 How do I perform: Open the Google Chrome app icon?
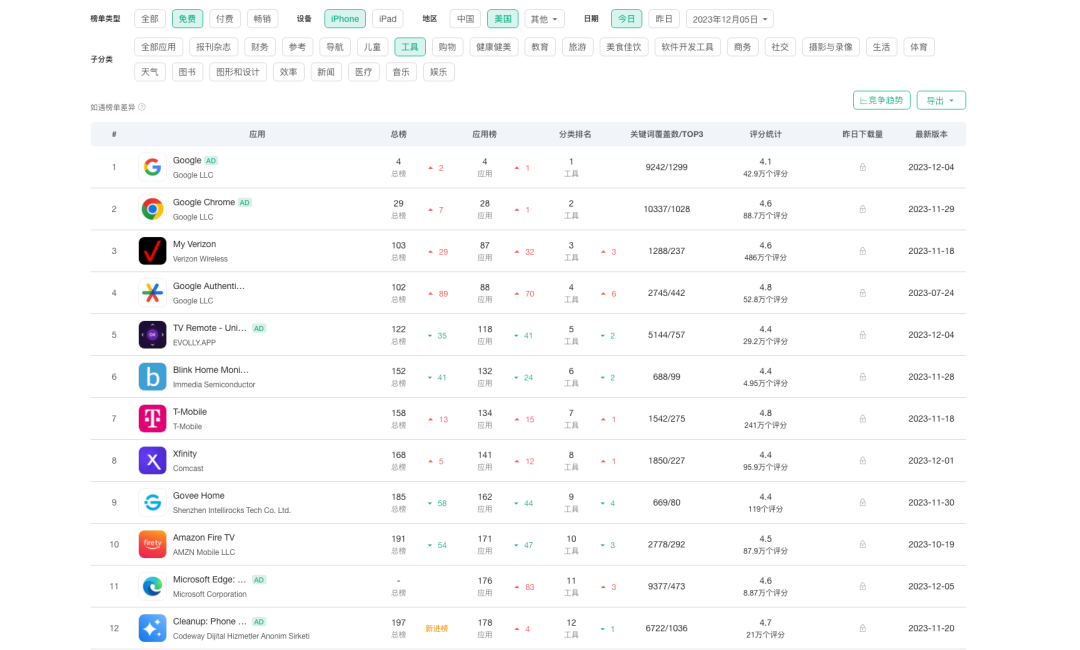(152, 209)
